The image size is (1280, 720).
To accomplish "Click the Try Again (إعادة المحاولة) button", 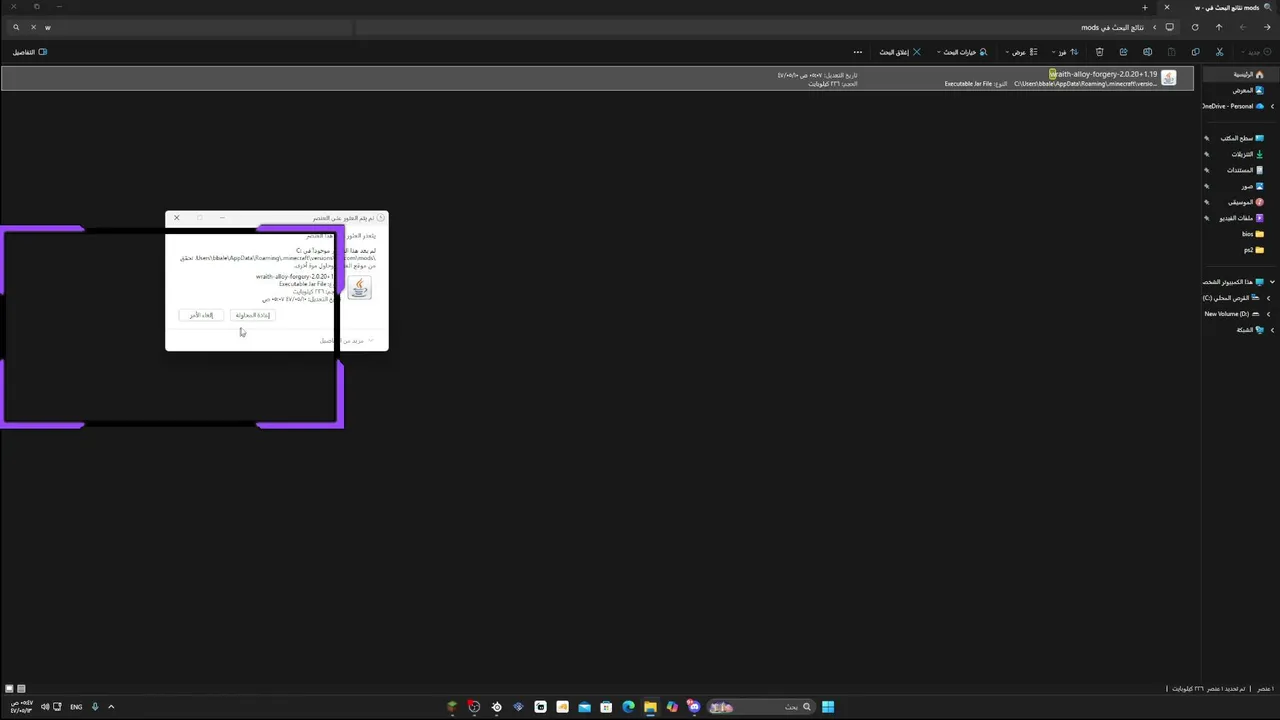I will pos(253,315).
